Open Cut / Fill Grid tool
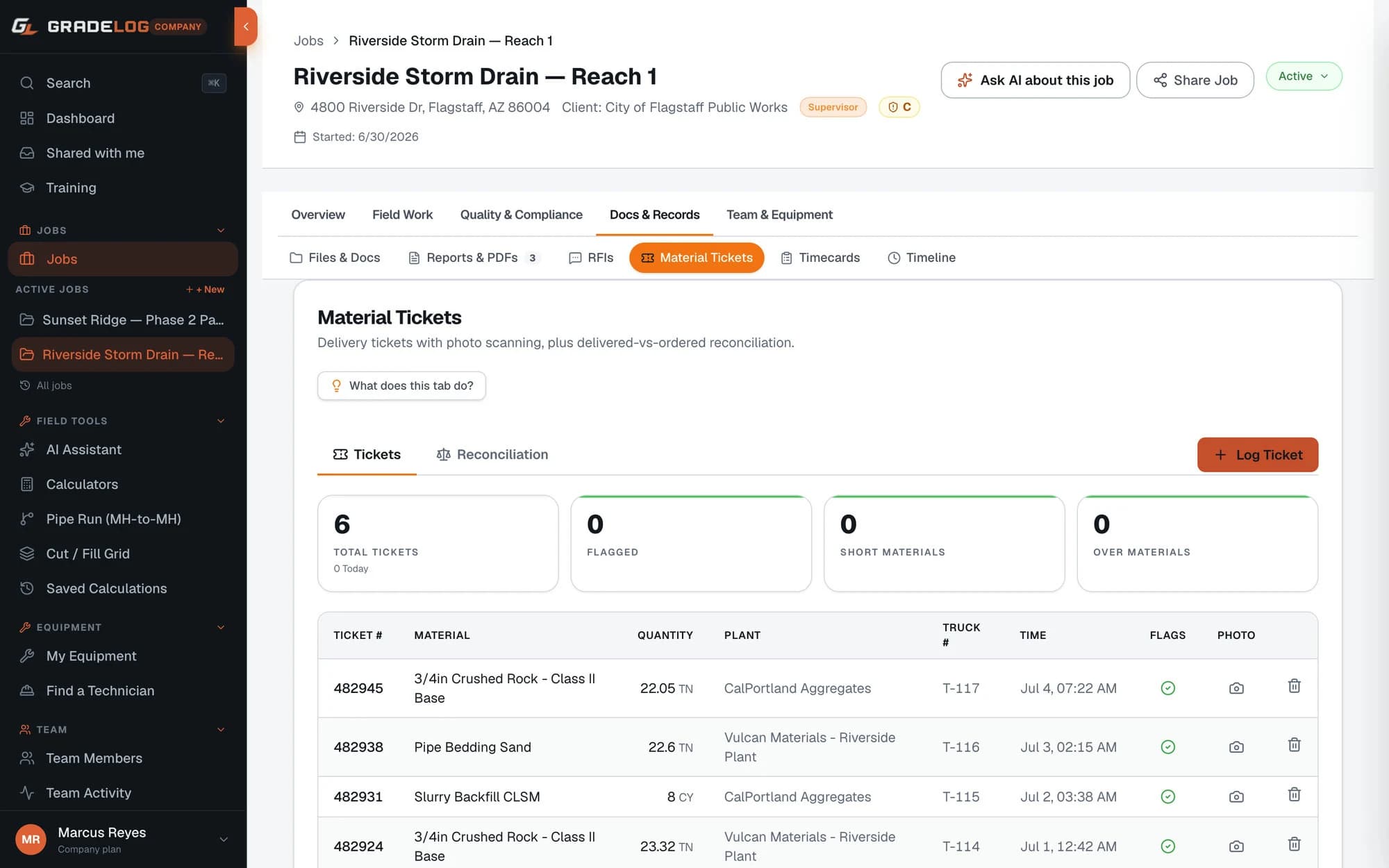 (123, 553)
